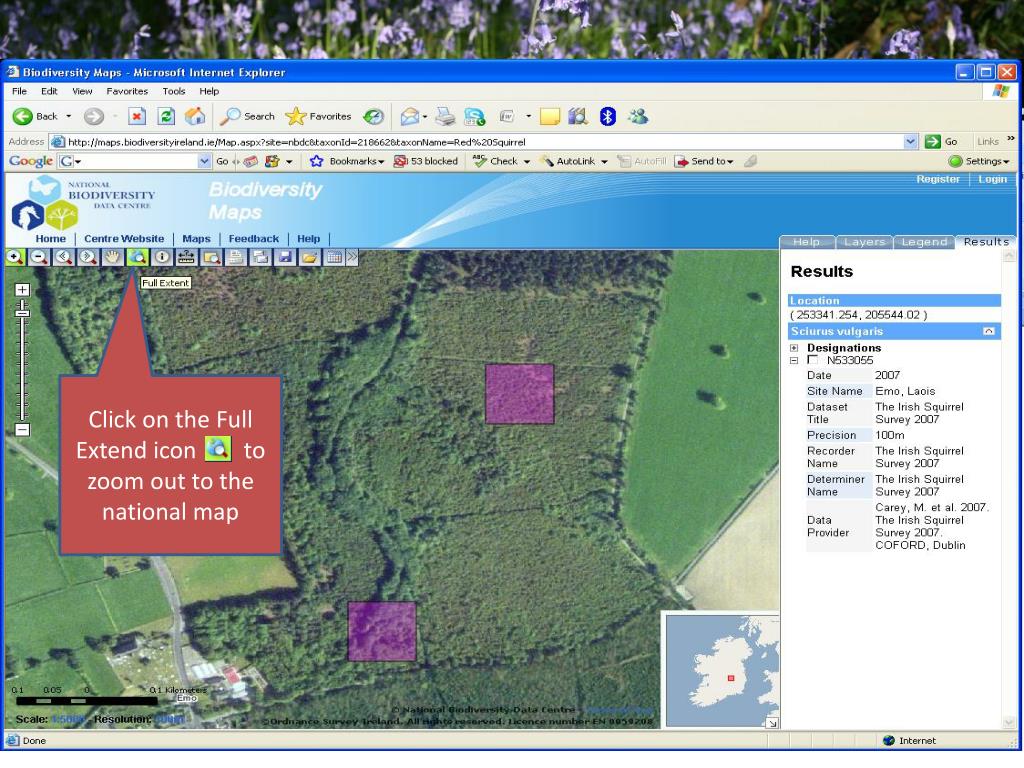Activate the Pan hand tool

coord(113,257)
